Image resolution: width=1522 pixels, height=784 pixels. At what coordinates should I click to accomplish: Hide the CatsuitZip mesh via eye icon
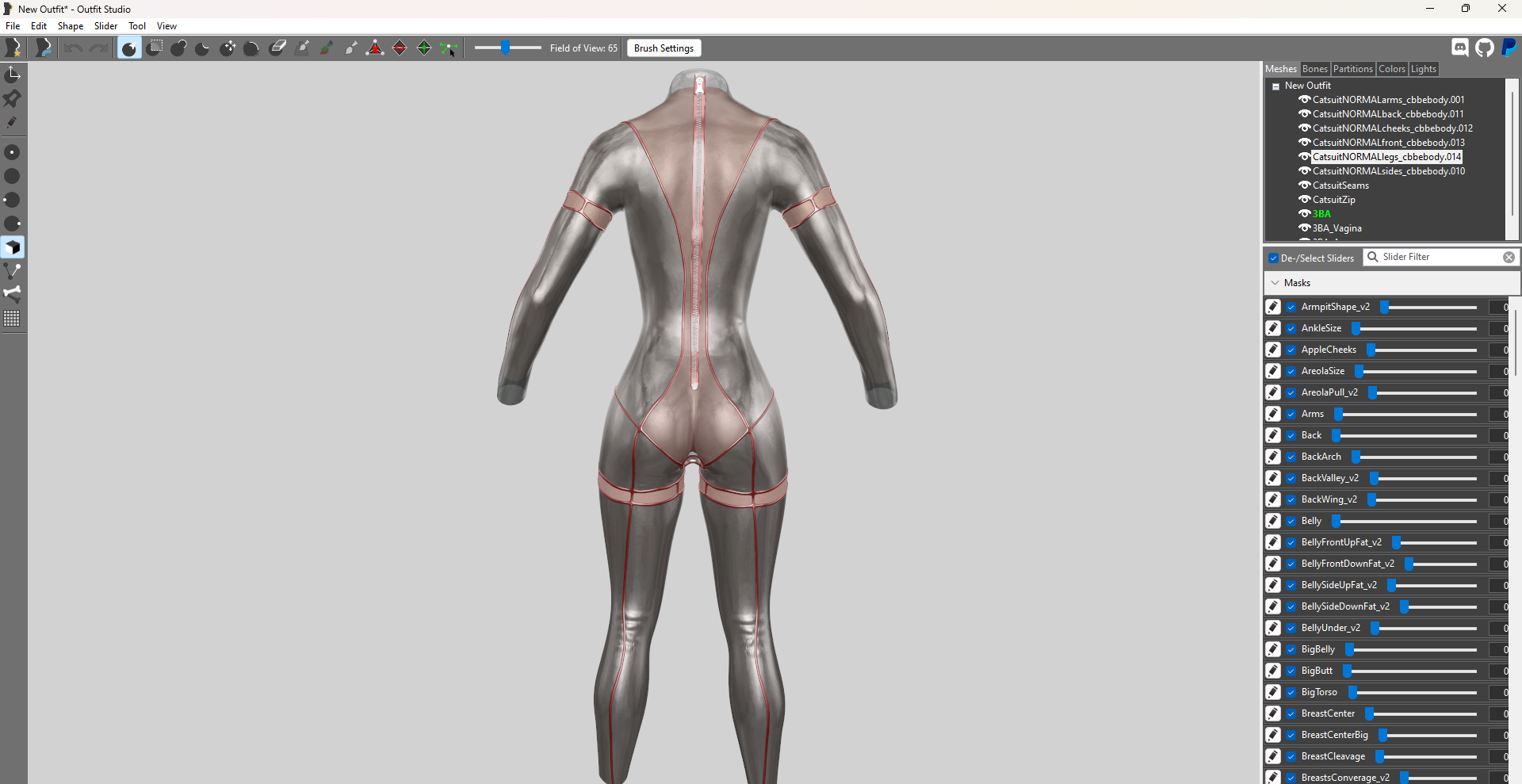pos(1304,200)
